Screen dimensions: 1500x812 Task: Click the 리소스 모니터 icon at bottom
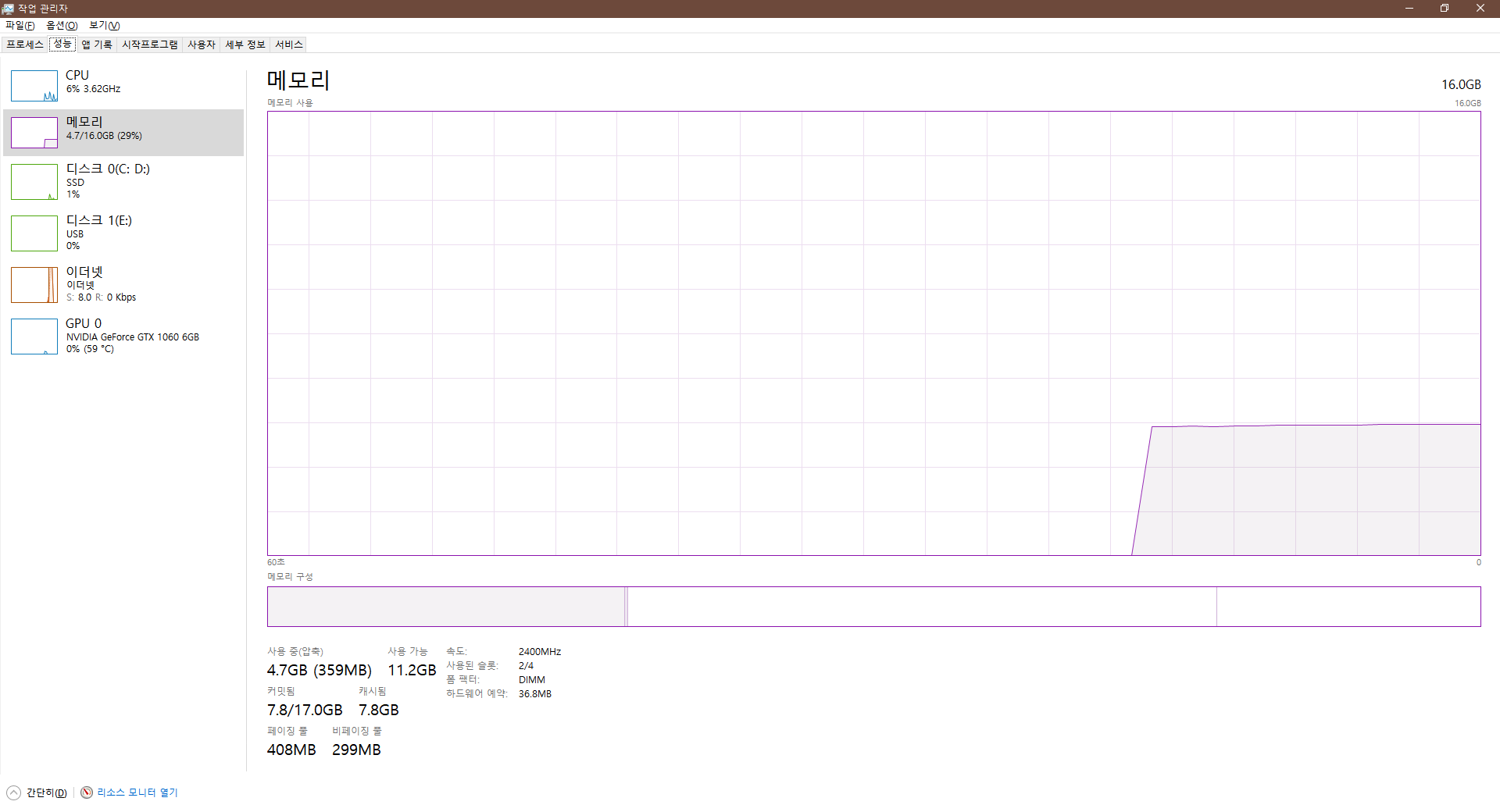(x=87, y=792)
